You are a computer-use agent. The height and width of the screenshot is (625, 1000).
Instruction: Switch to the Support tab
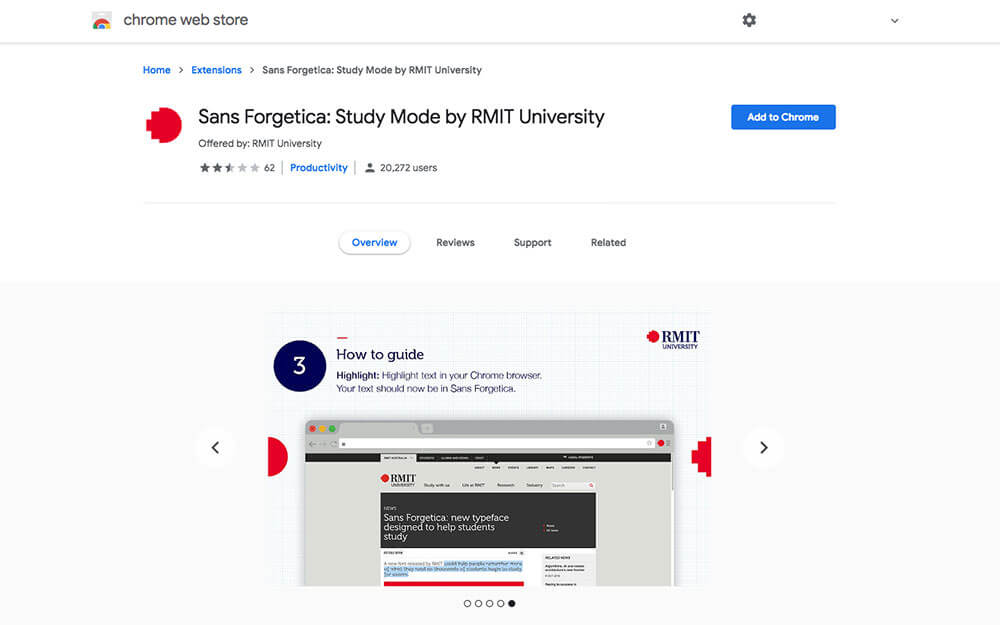tap(533, 242)
